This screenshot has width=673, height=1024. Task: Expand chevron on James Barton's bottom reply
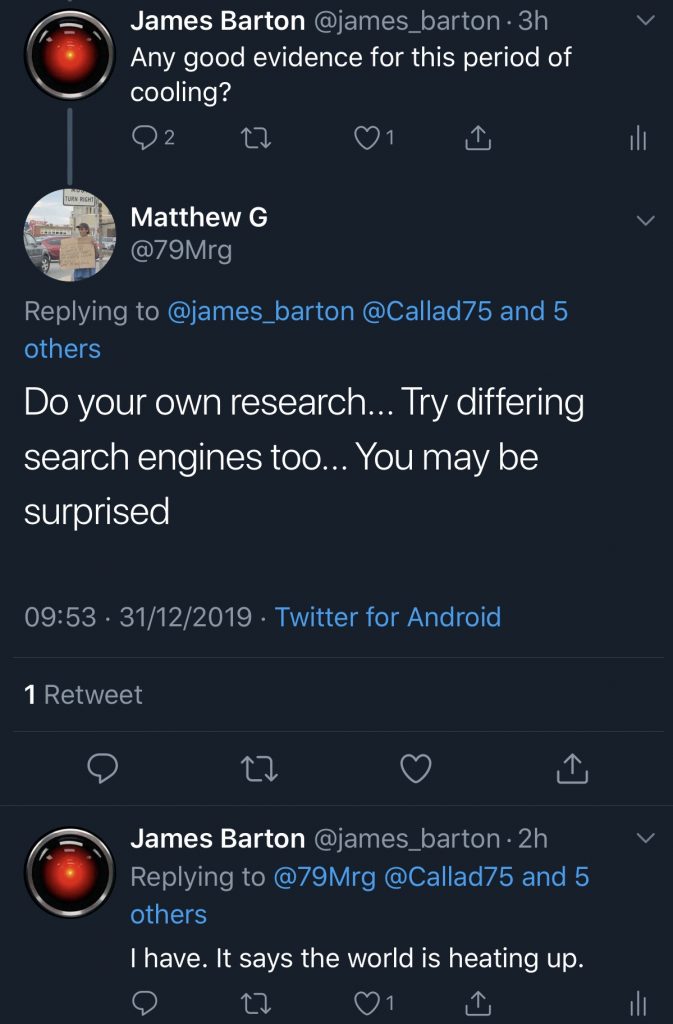[646, 837]
